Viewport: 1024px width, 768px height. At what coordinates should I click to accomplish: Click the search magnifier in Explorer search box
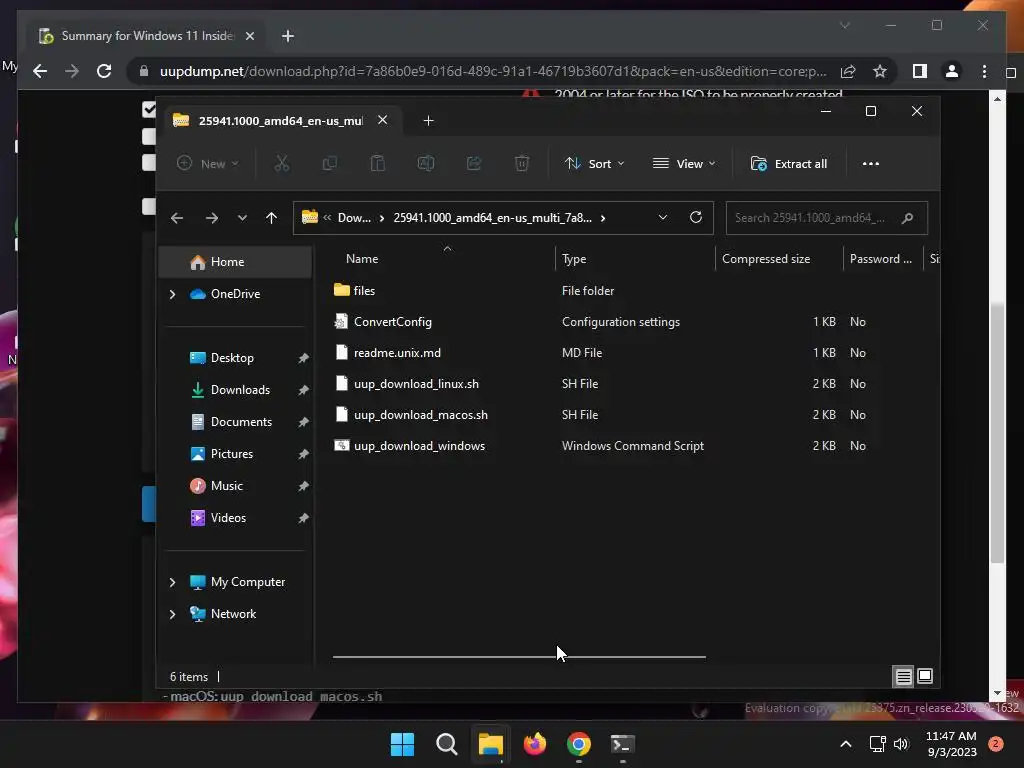(x=907, y=218)
